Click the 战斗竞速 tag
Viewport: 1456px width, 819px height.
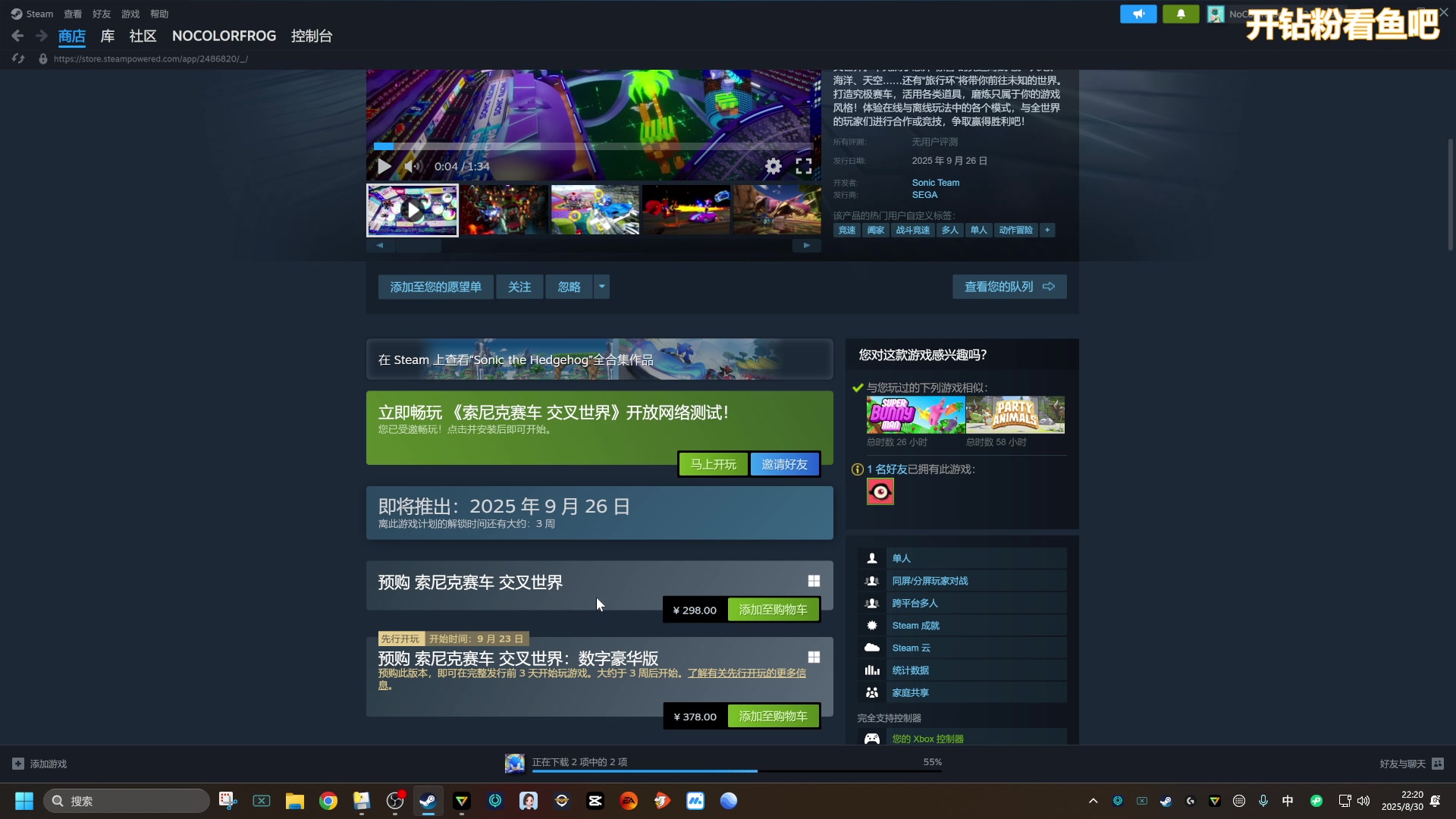[x=912, y=230]
